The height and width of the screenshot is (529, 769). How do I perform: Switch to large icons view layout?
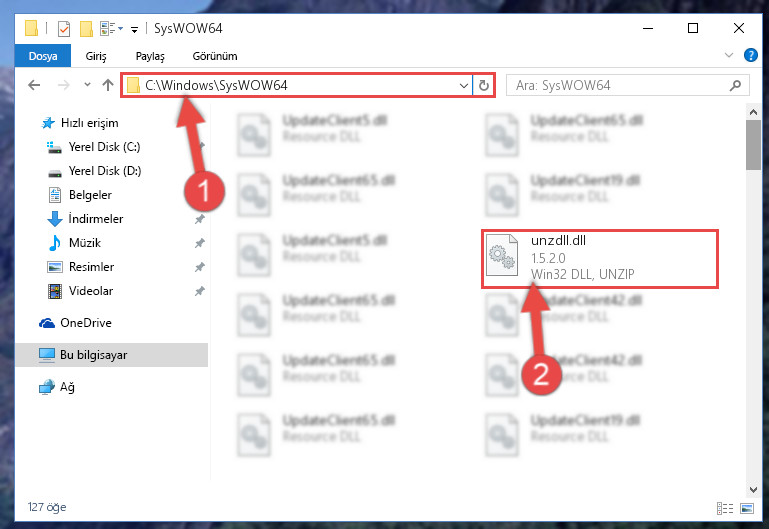tap(747, 508)
